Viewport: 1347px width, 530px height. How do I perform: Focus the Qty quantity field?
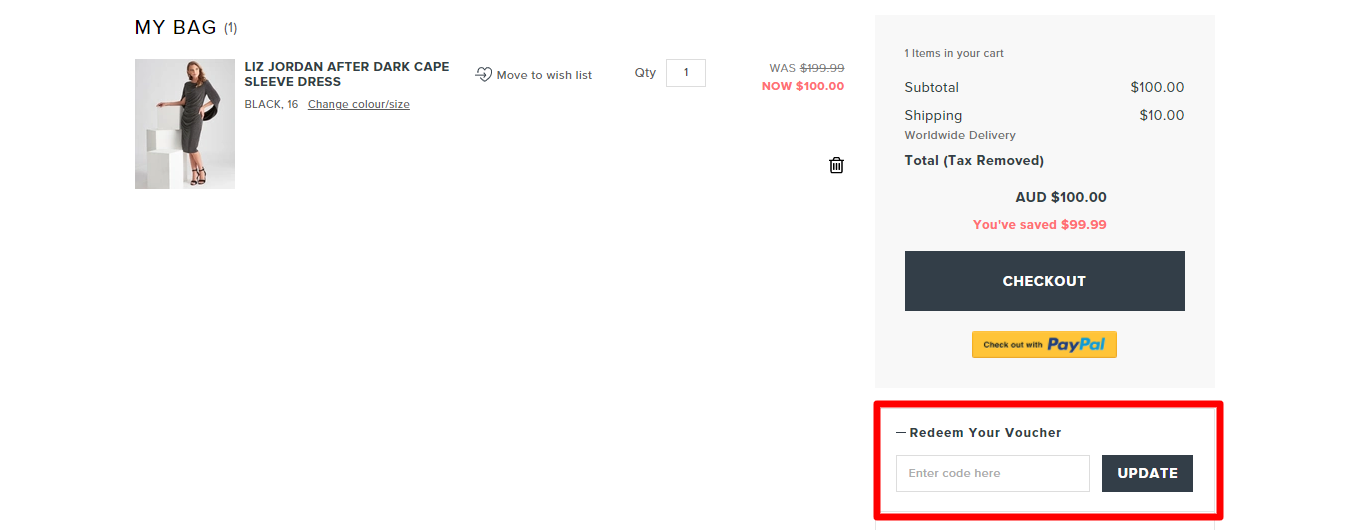686,73
